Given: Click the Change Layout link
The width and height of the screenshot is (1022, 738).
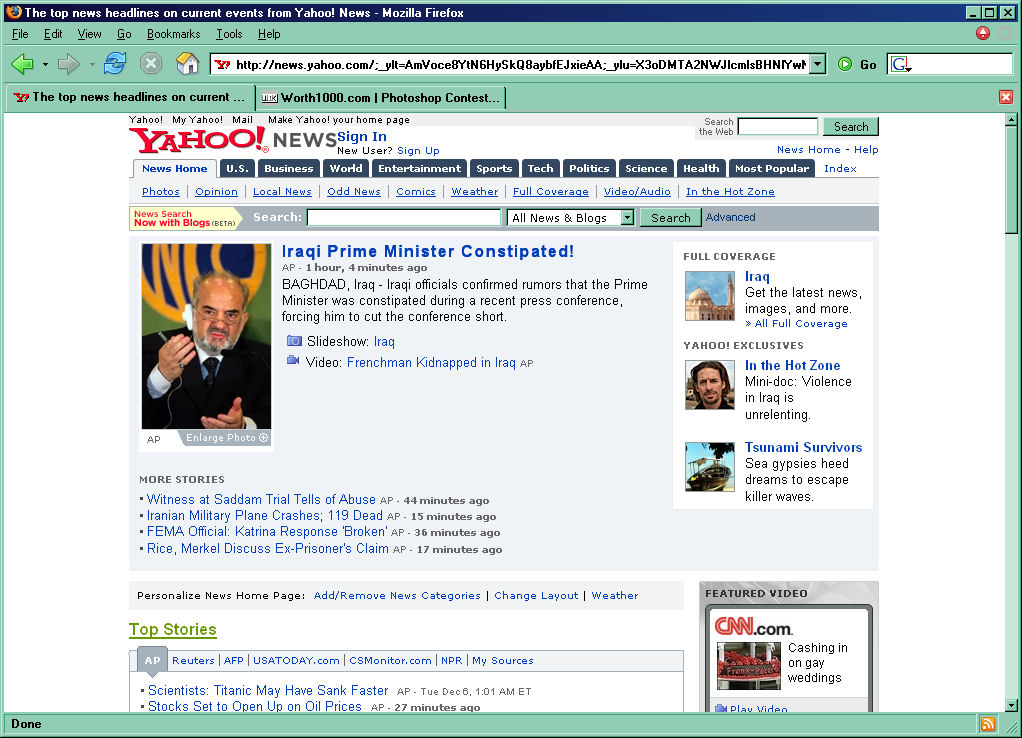Looking at the screenshot, I should tap(536, 595).
